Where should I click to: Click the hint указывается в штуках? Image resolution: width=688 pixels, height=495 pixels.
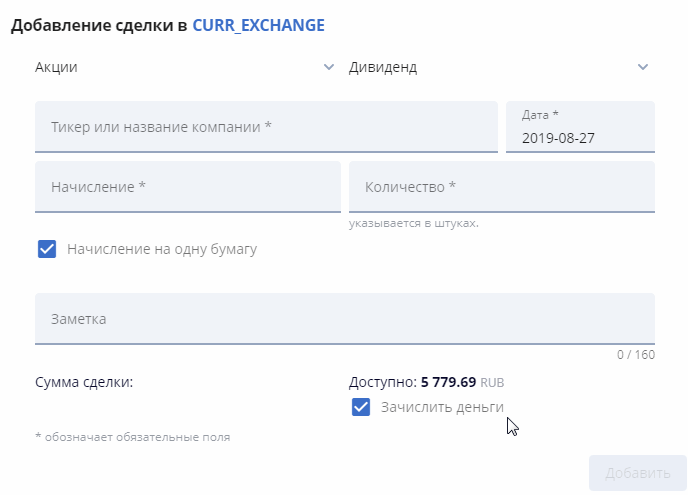[x=414, y=223]
